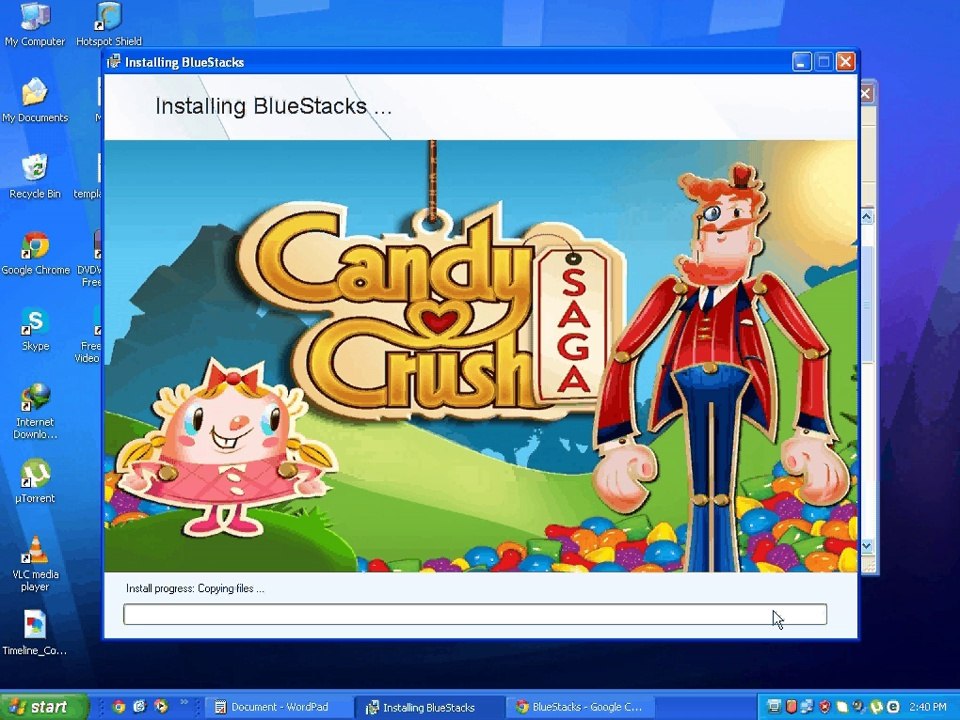Open the My Computer desktop icon
Image resolution: width=960 pixels, height=720 pixels.
(35, 24)
